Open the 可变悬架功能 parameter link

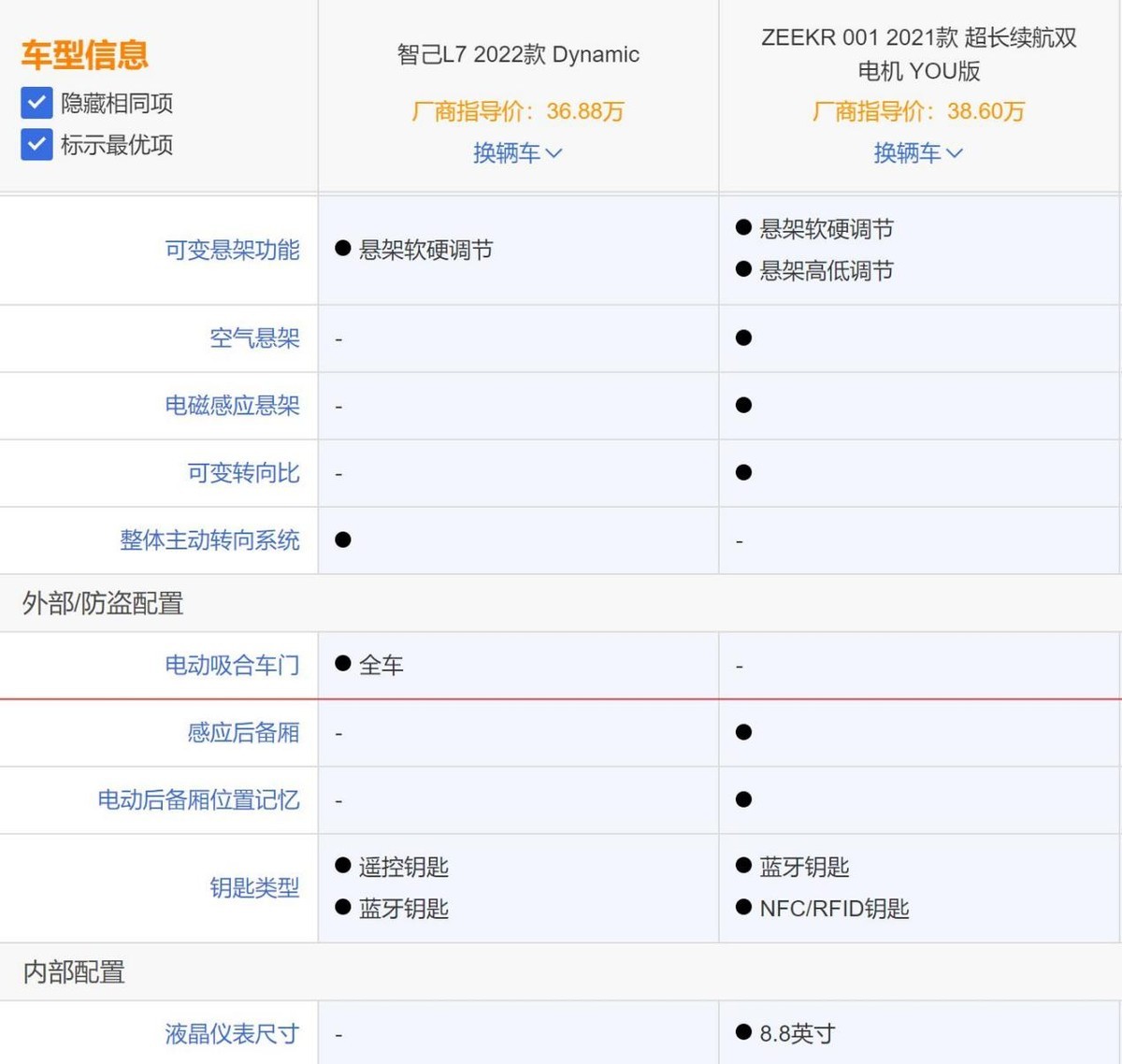point(232,250)
